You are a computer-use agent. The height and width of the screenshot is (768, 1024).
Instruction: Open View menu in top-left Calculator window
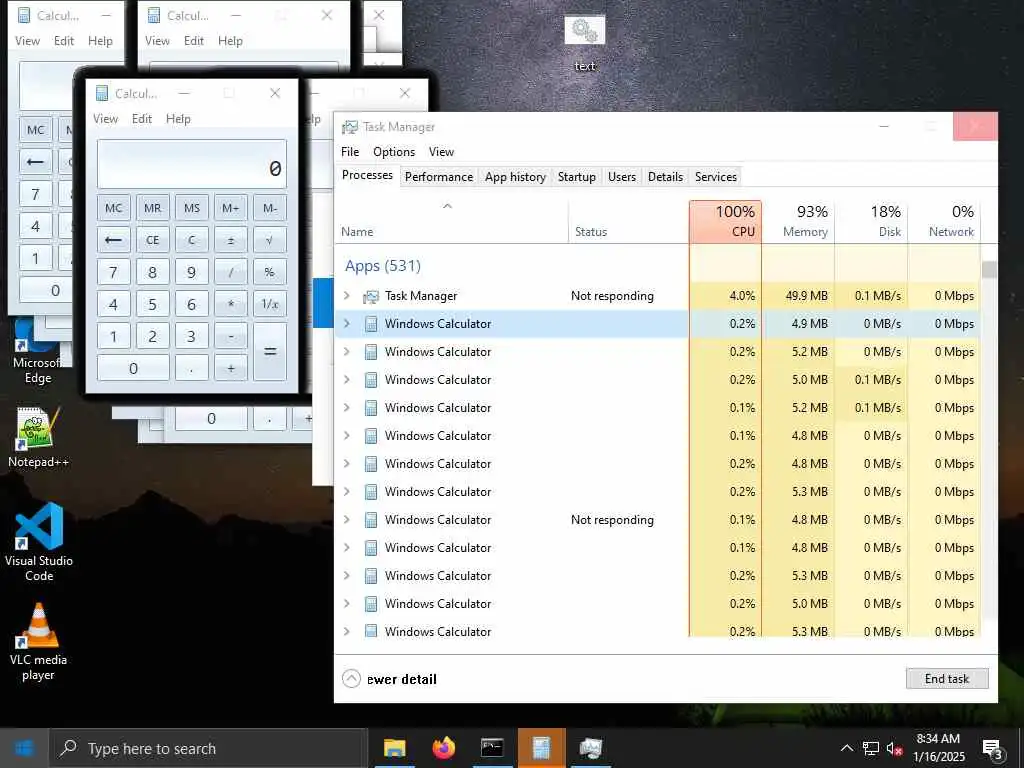pyautogui.click(x=27, y=40)
